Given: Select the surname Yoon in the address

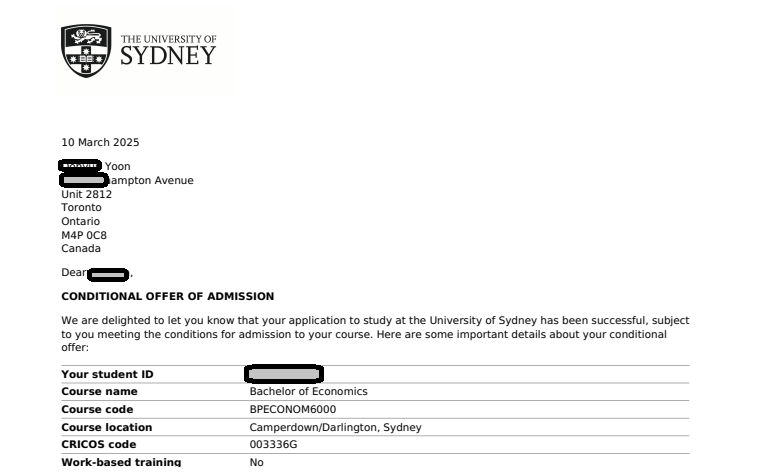Looking at the screenshot, I should tap(117, 167).
